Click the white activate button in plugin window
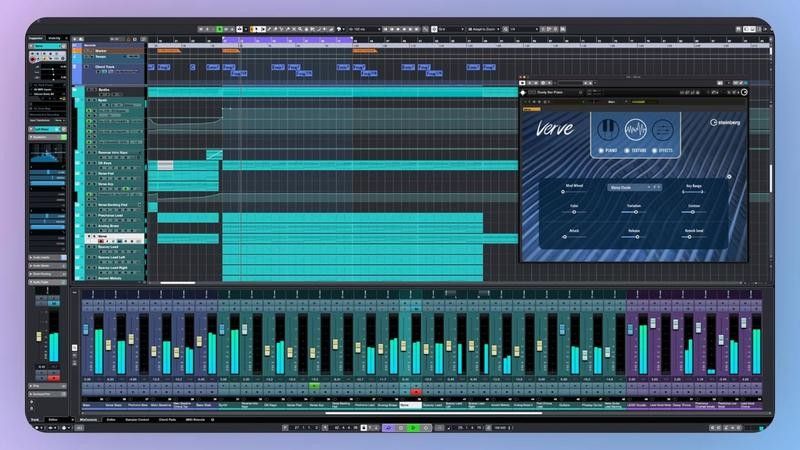Screen dimensions: 800x450 click(522, 83)
